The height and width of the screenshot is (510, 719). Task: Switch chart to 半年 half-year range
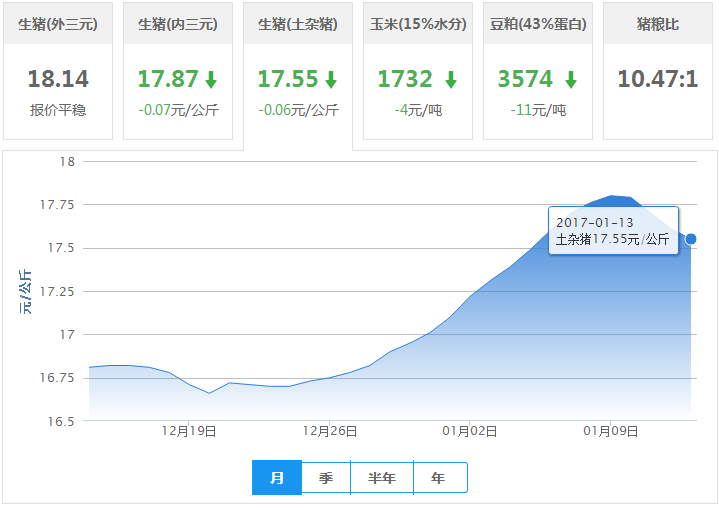(x=382, y=478)
